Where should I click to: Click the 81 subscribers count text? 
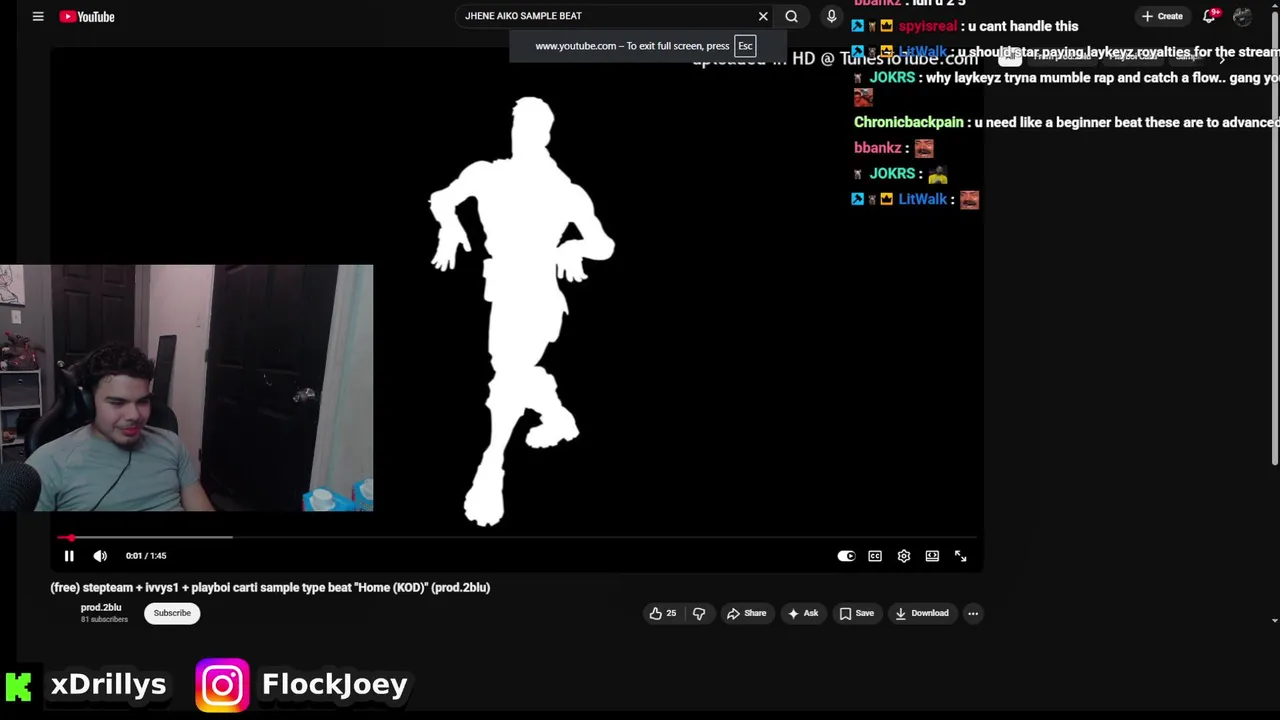pyautogui.click(x=104, y=620)
